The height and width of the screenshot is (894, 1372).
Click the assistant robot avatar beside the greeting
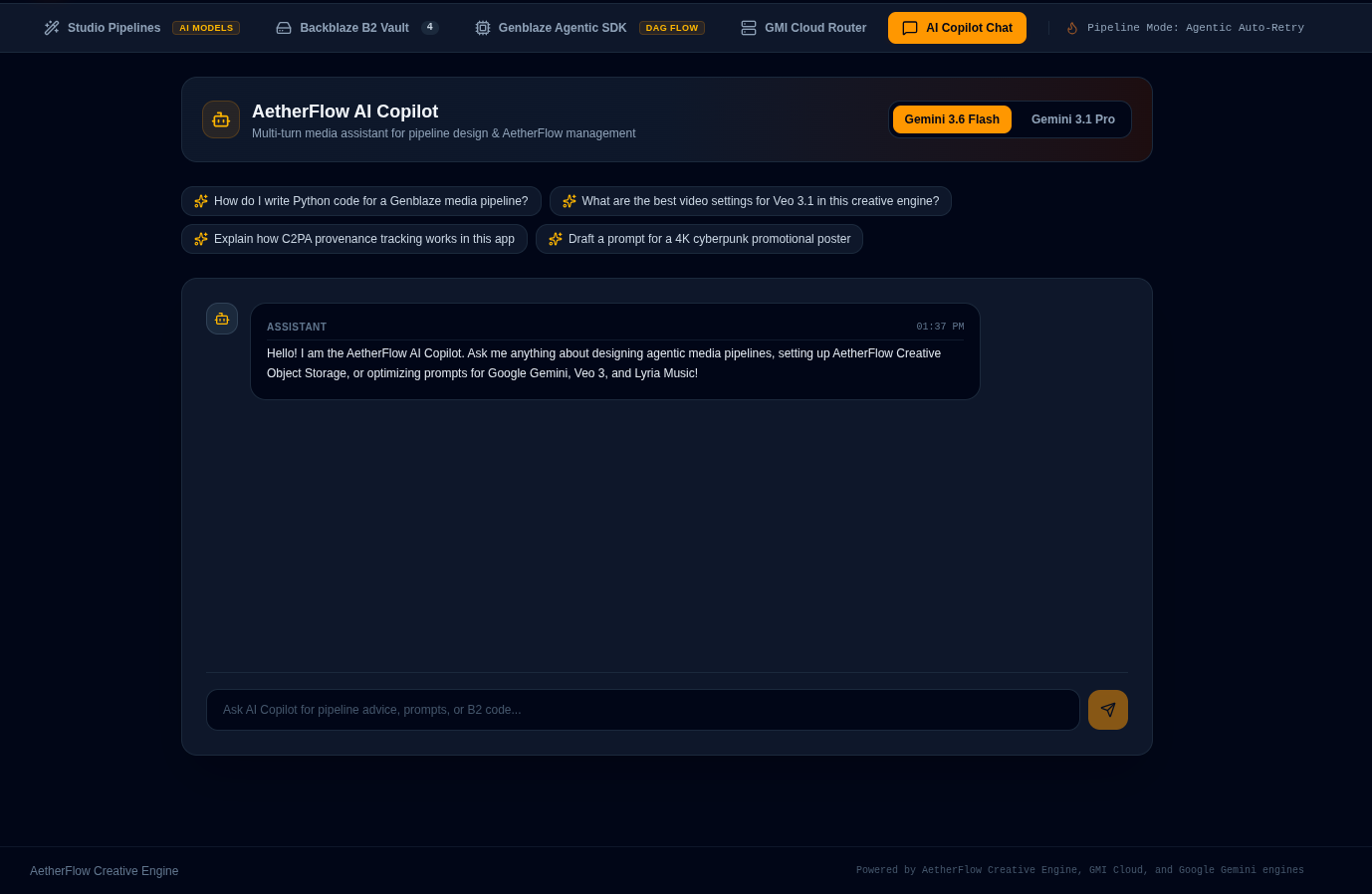click(222, 319)
